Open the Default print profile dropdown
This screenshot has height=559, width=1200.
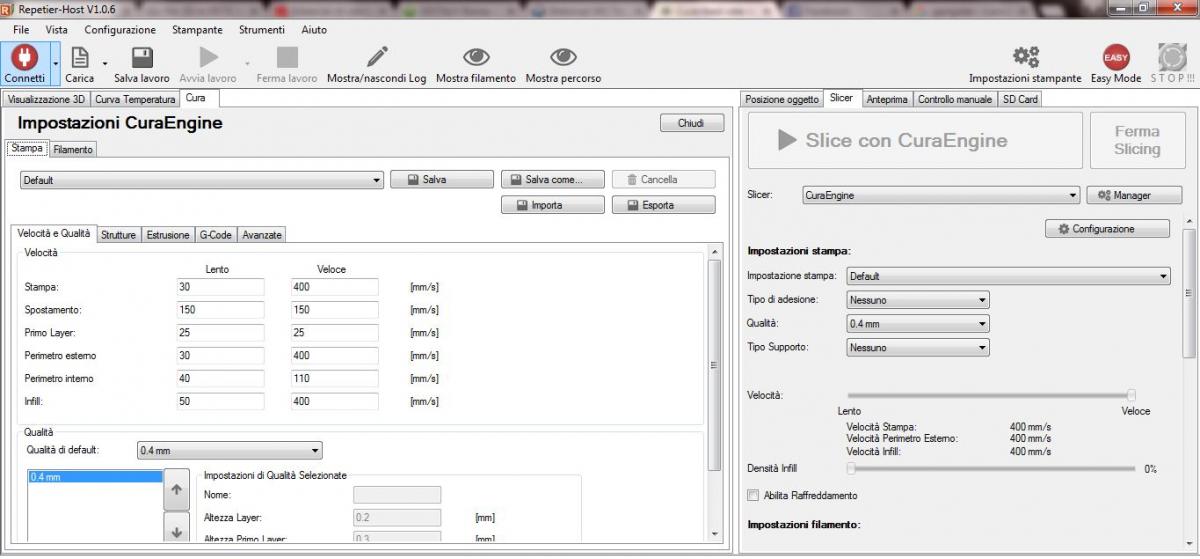[x=201, y=181]
